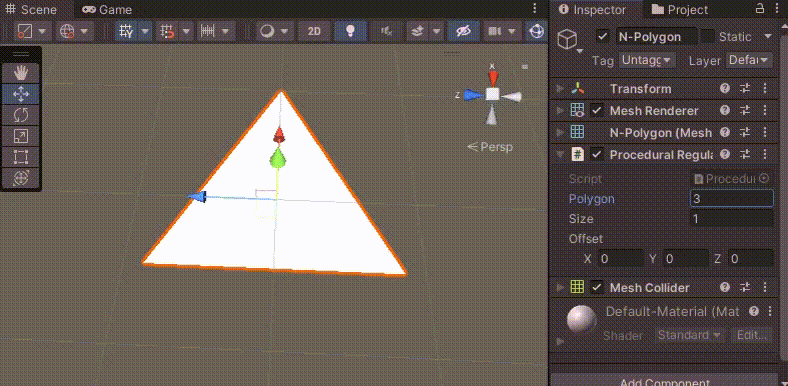Toggle Mesh Collider enabled checkbox

(x=597, y=287)
